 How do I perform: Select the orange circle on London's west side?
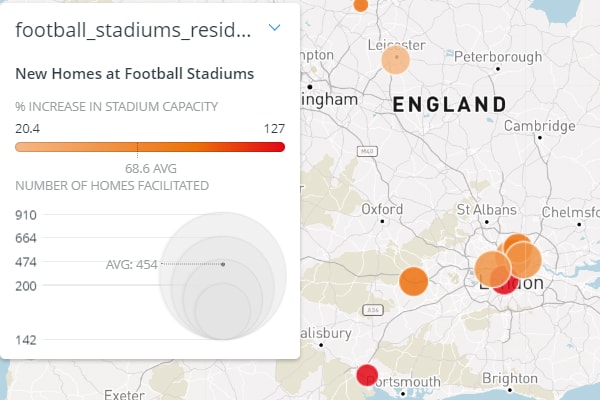pyautogui.click(x=493, y=269)
